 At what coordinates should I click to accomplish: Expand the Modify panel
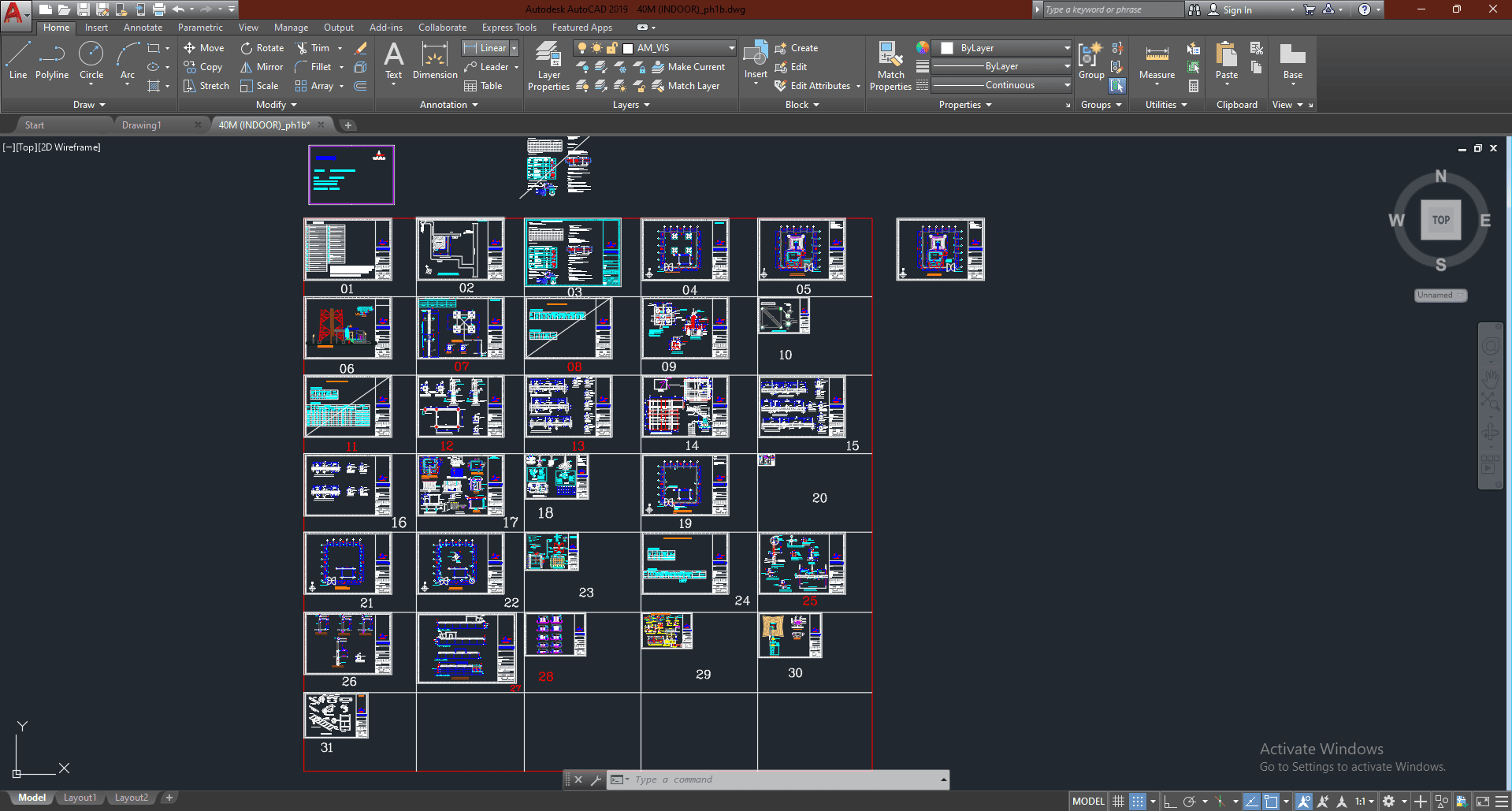(276, 105)
